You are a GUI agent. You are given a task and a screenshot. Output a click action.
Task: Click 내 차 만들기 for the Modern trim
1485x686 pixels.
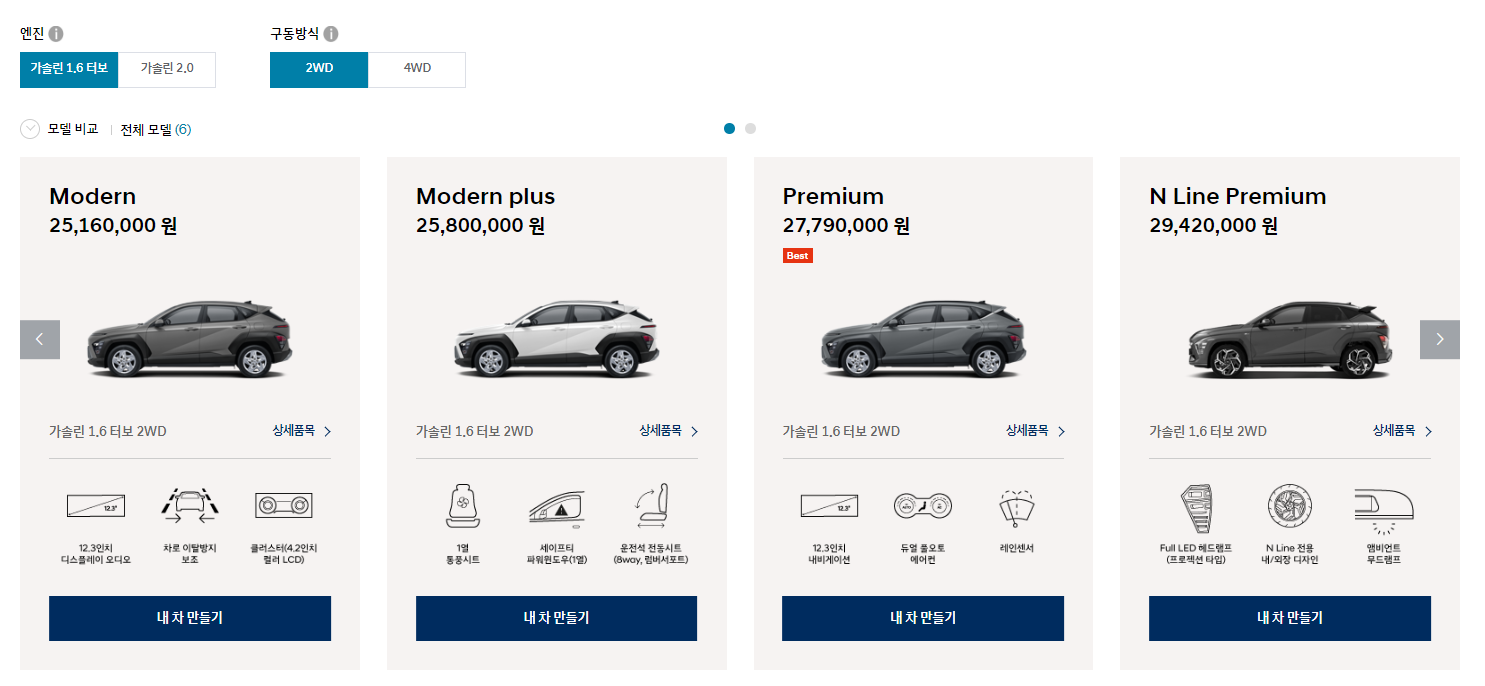[x=189, y=618]
